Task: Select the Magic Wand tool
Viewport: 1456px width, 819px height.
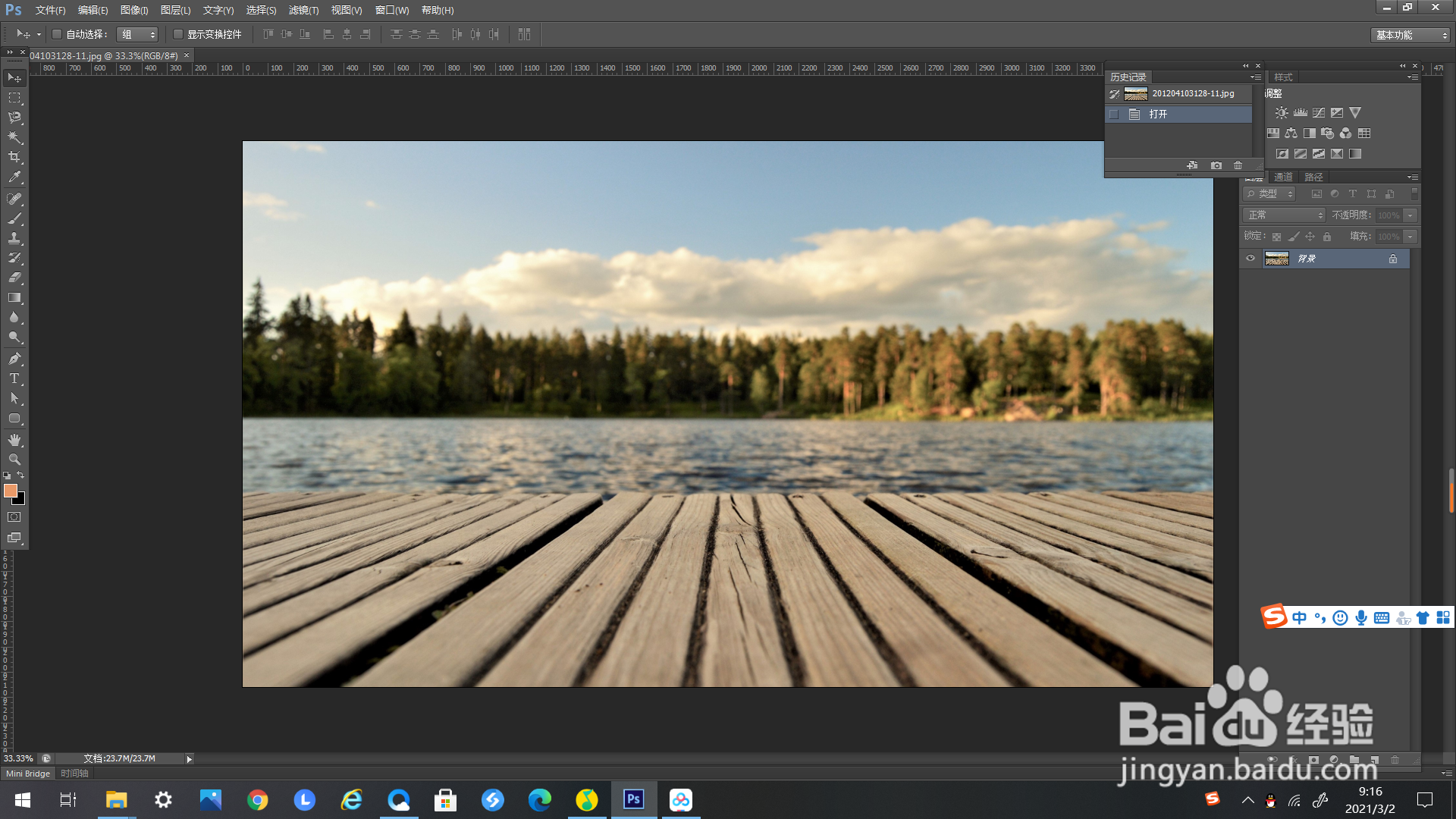Action: tap(14, 137)
